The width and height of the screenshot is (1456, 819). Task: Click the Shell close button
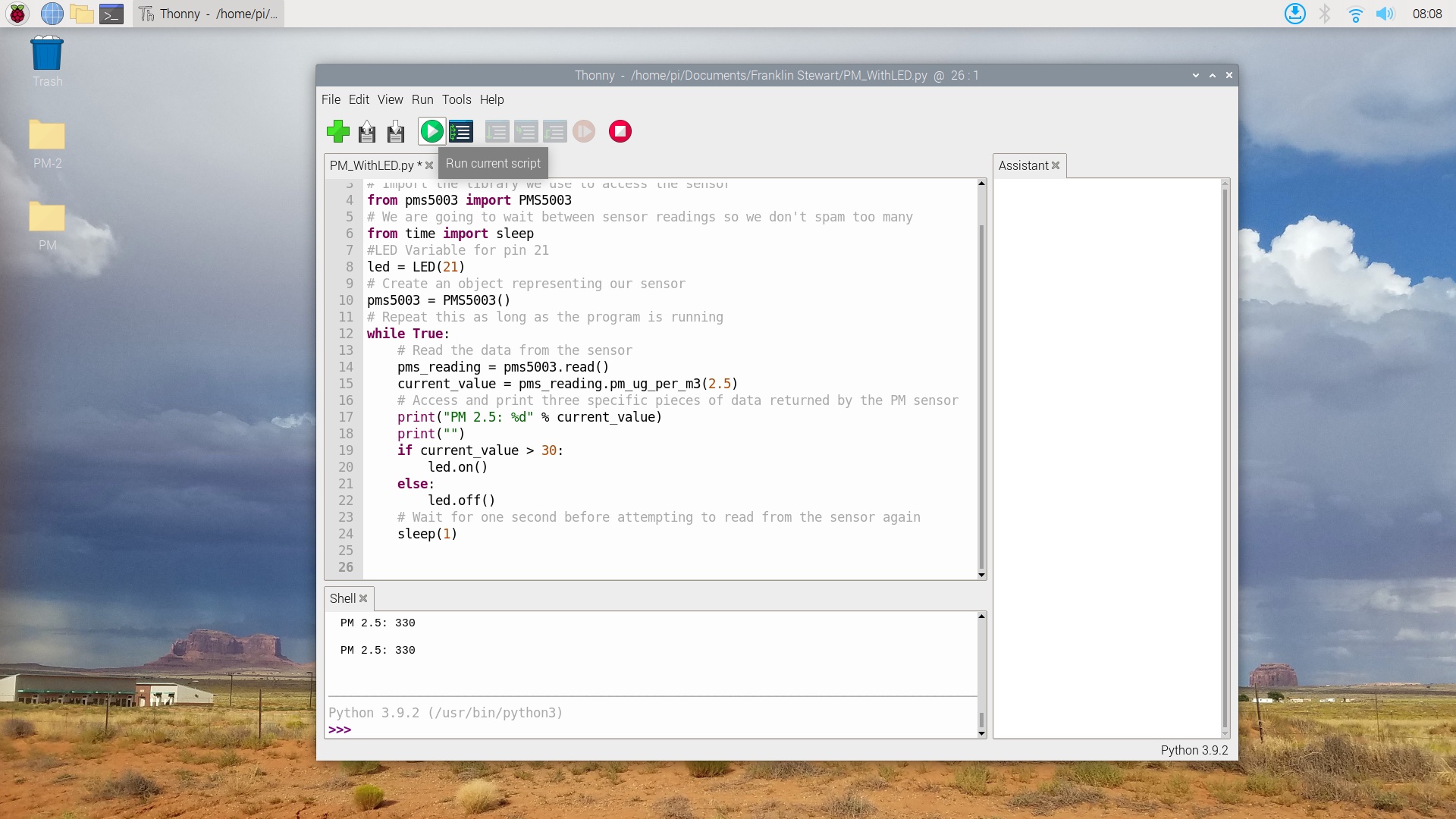click(x=363, y=598)
